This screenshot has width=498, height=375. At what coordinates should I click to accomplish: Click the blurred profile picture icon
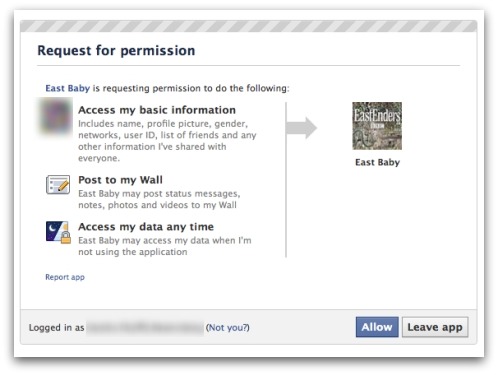[55, 116]
